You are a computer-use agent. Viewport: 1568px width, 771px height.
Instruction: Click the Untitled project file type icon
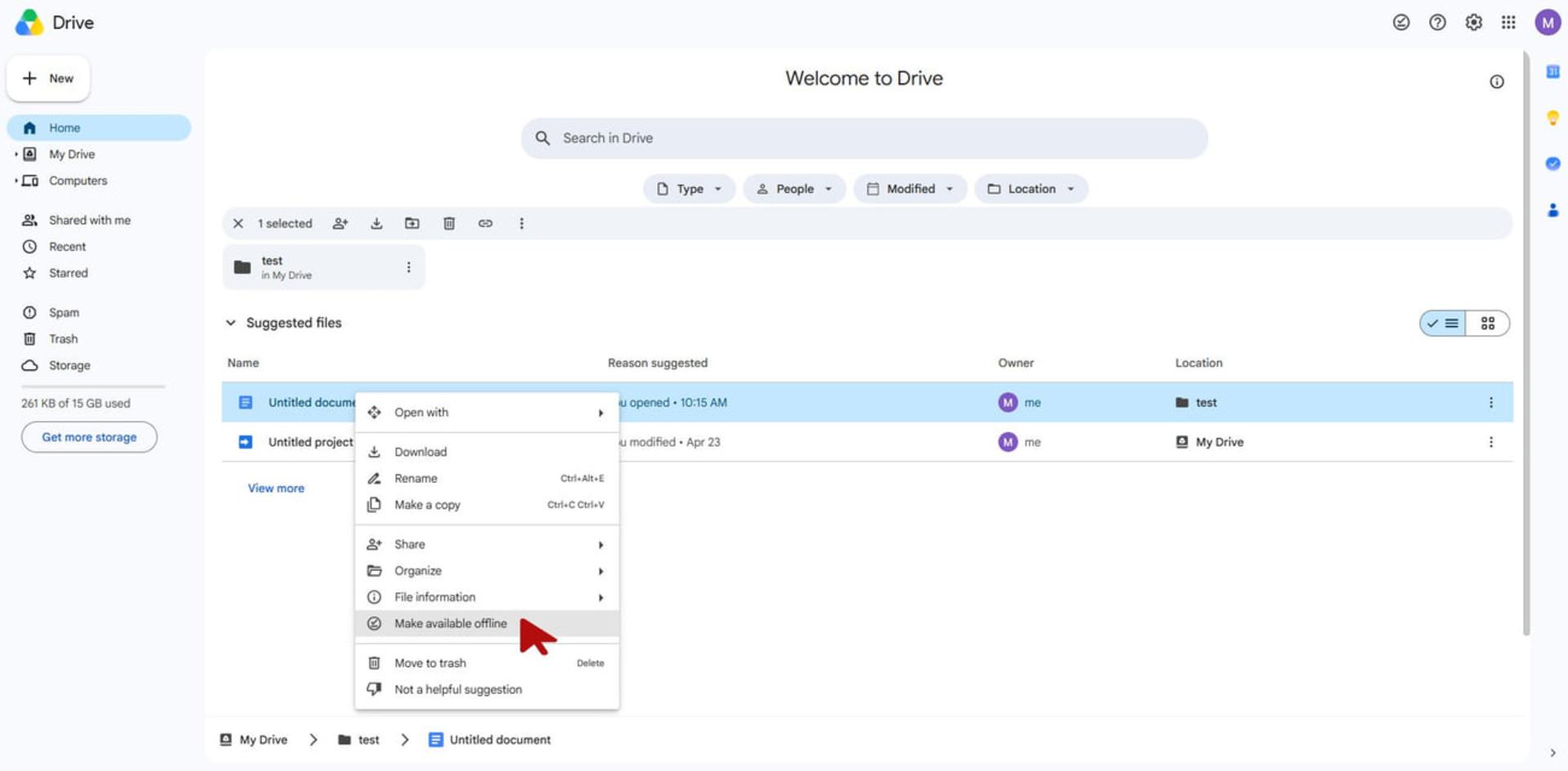click(x=245, y=442)
